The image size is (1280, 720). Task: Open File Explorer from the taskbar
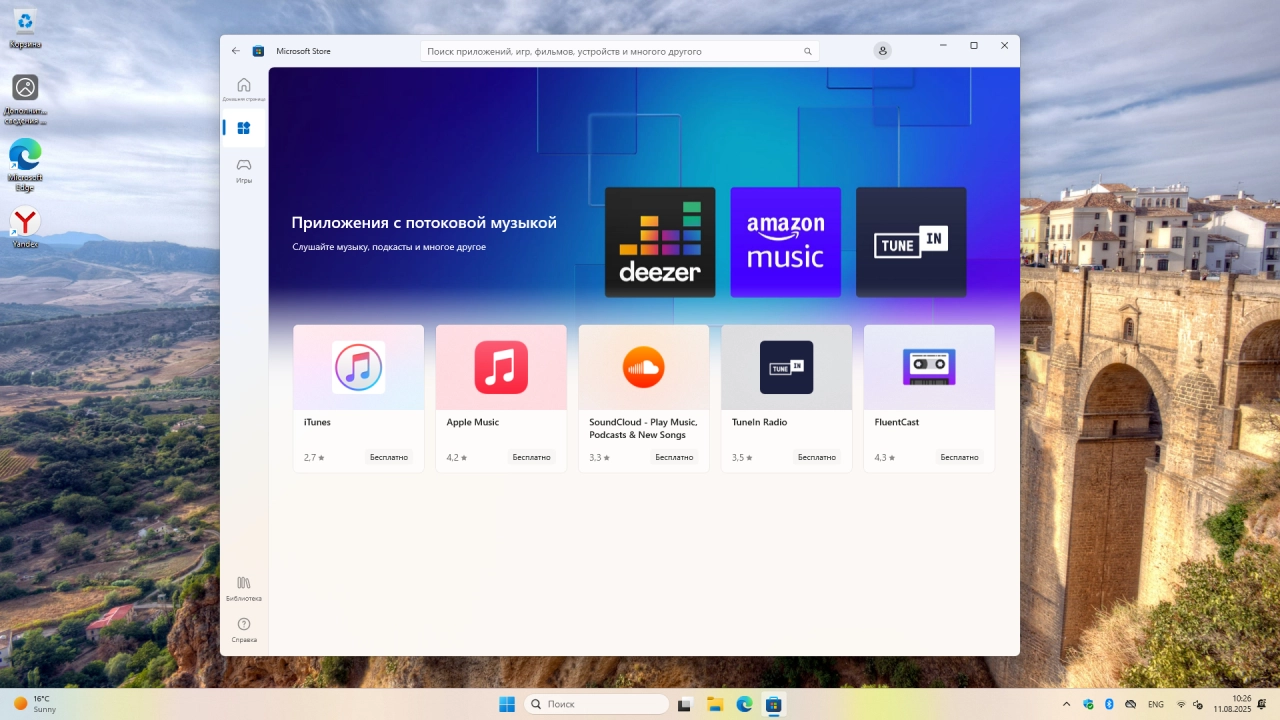[714, 704]
